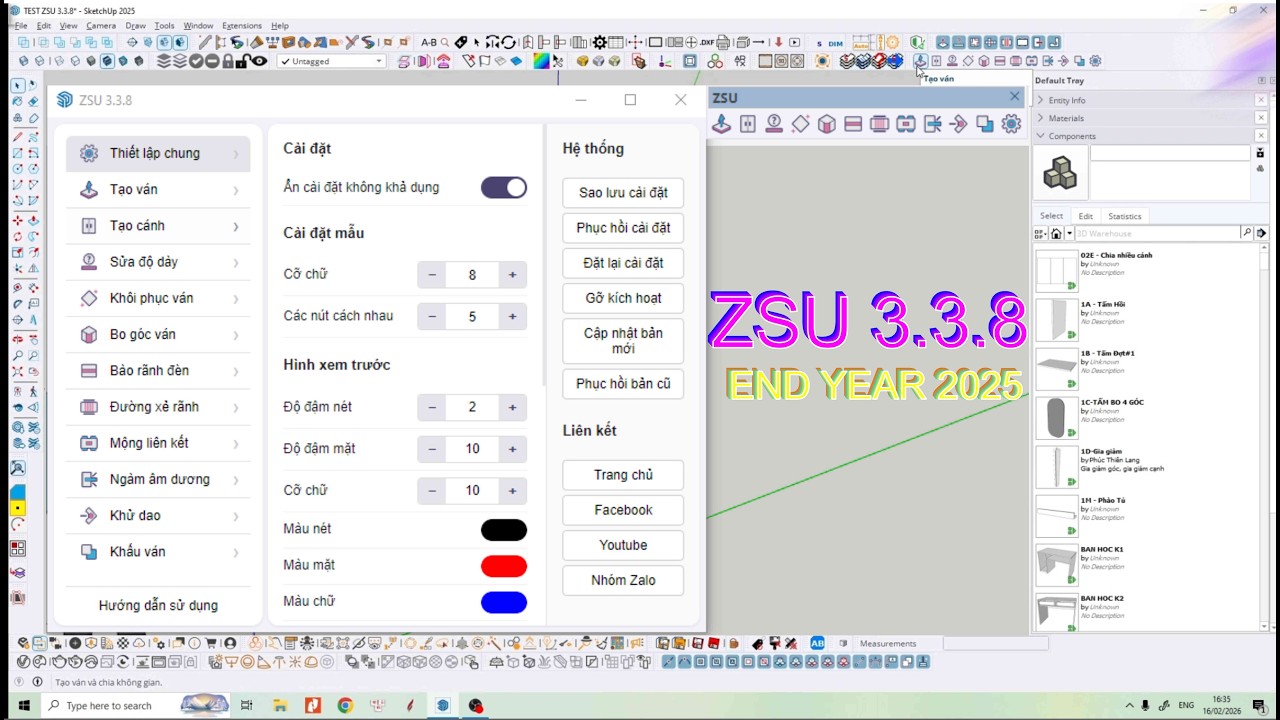Increase Cỡ chữ under Cài đặt mẫu

(512, 275)
